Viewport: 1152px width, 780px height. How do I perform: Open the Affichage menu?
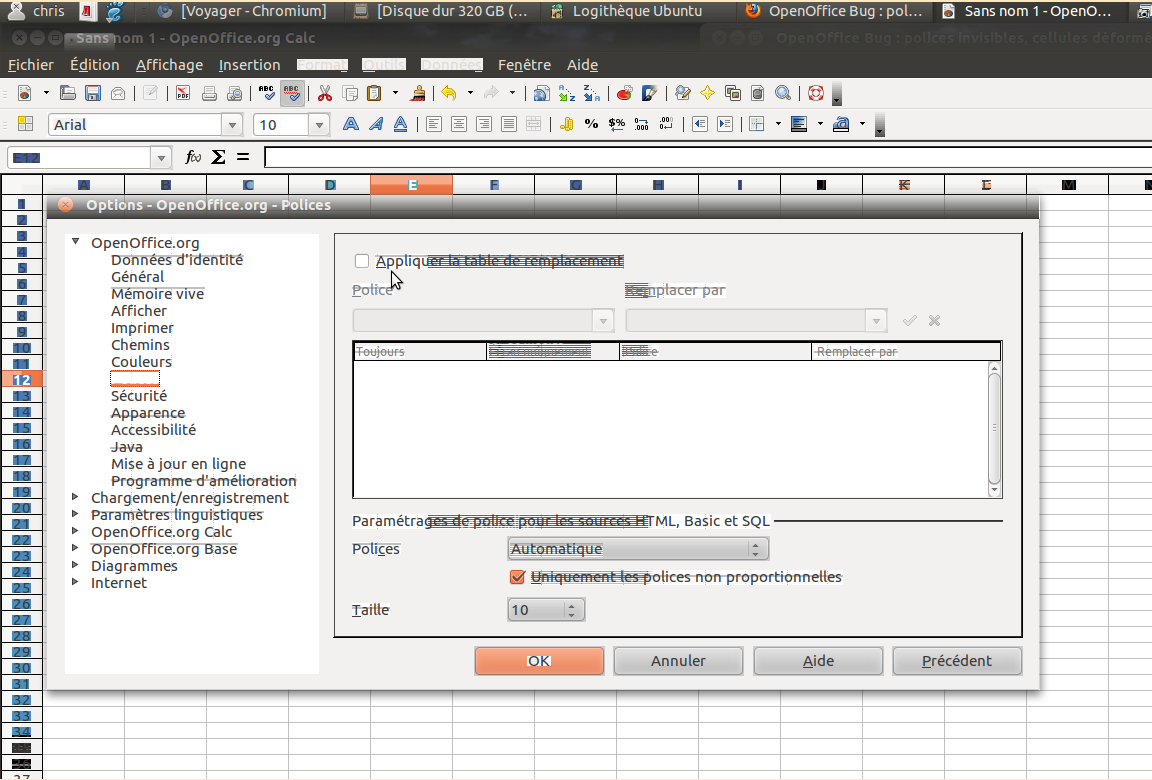(169, 65)
